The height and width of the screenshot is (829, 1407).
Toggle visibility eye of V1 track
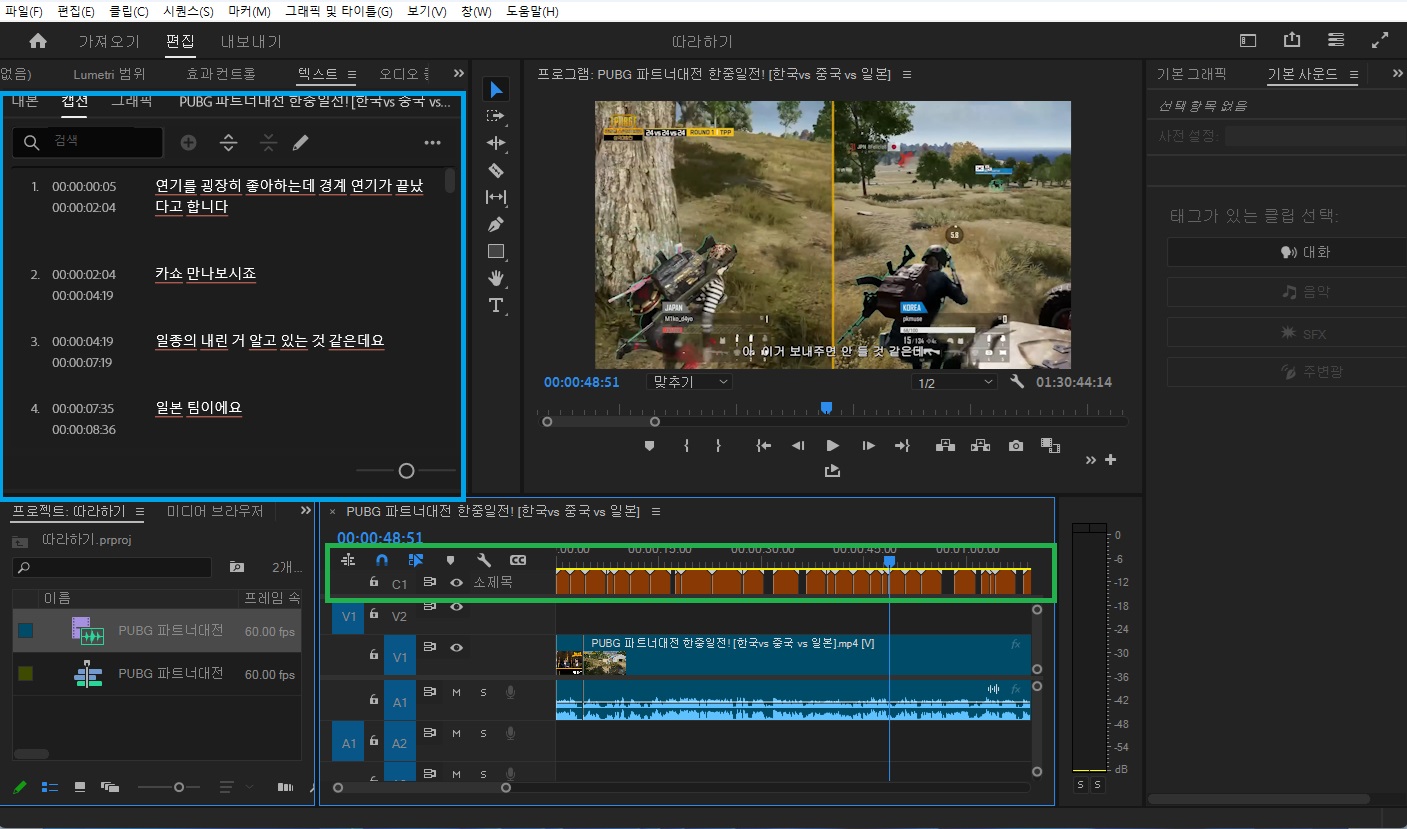click(456, 648)
